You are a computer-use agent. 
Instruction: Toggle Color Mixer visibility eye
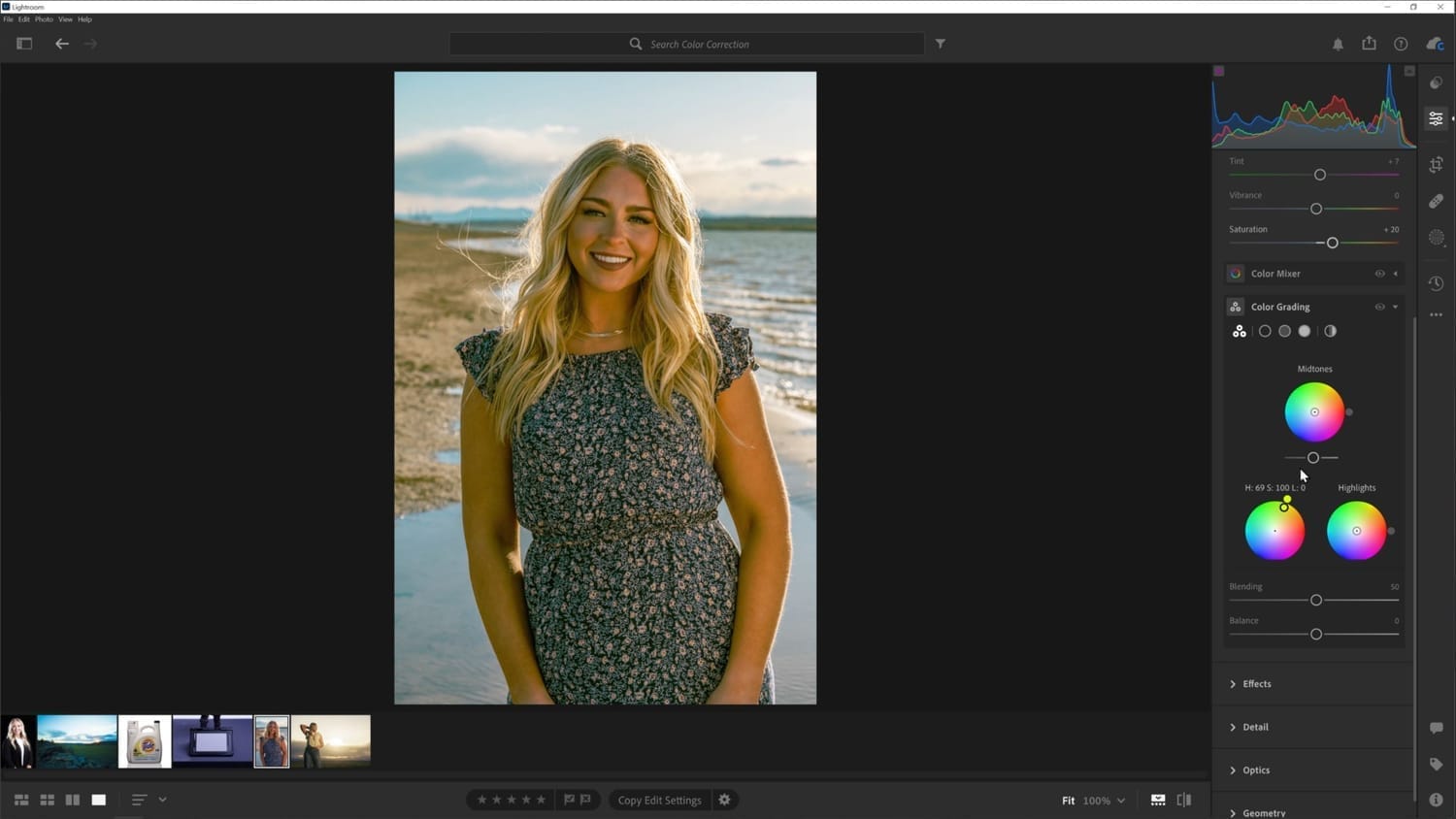pos(1379,274)
